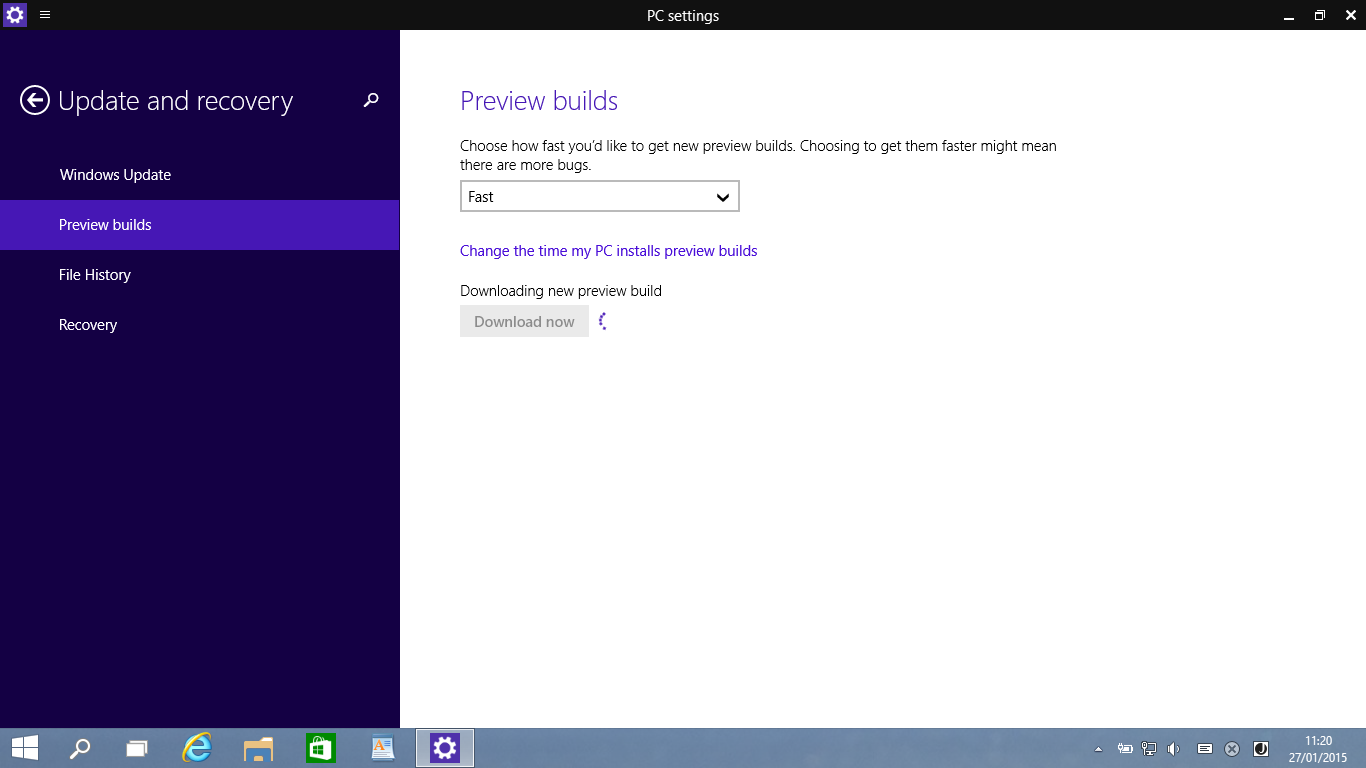The width and height of the screenshot is (1366, 768).
Task: Show hidden system tray icons arrow
Action: pyautogui.click(x=1099, y=749)
